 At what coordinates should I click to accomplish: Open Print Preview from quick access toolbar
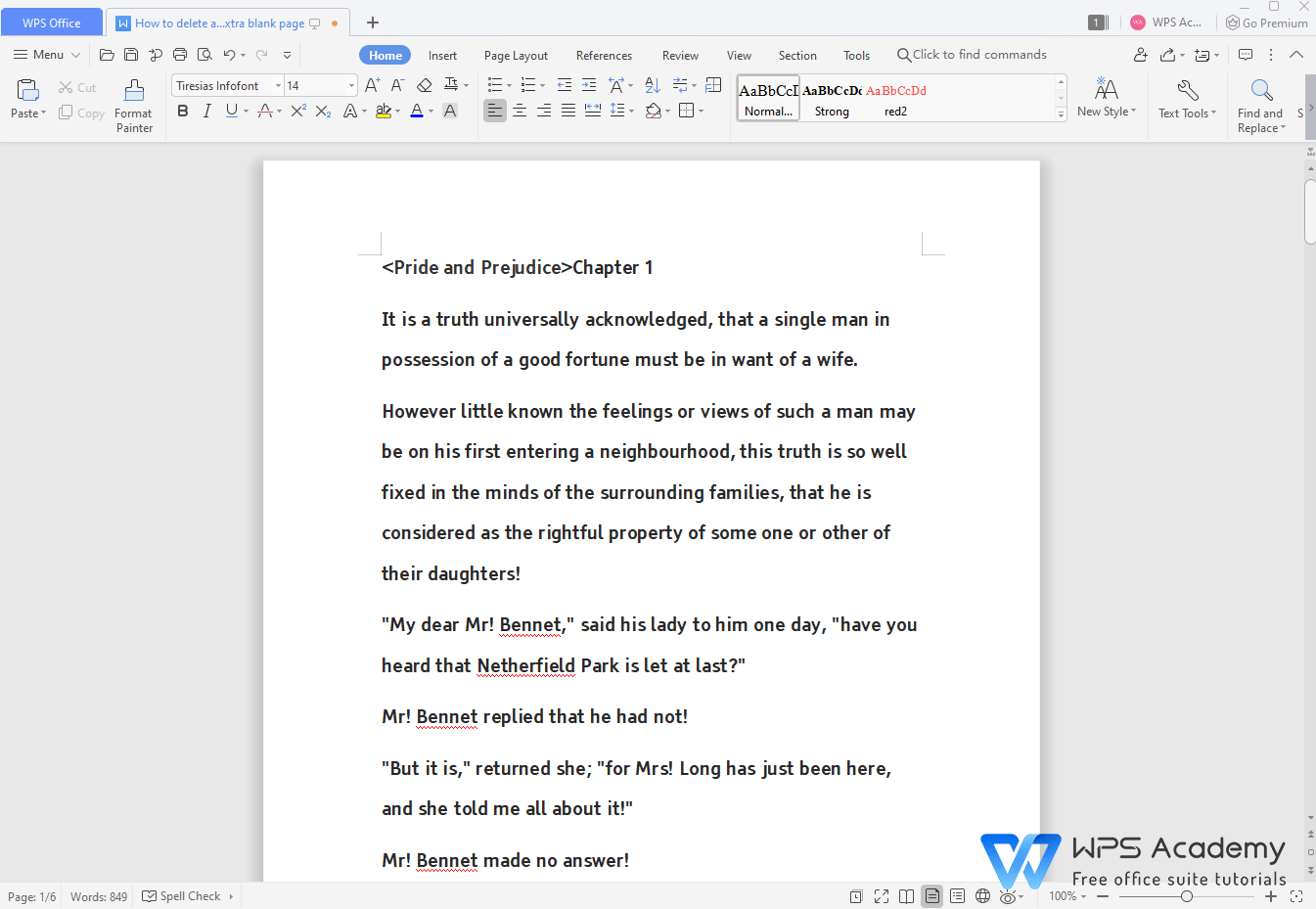pyautogui.click(x=204, y=55)
